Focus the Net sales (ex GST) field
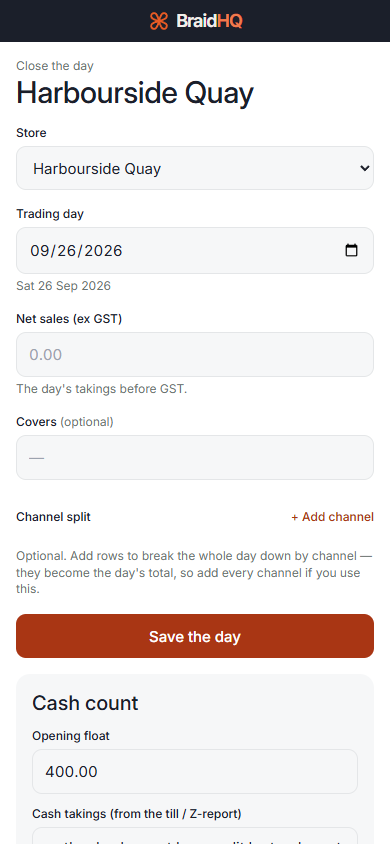Image resolution: width=390 pixels, height=844 pixels. coord(195,354)
